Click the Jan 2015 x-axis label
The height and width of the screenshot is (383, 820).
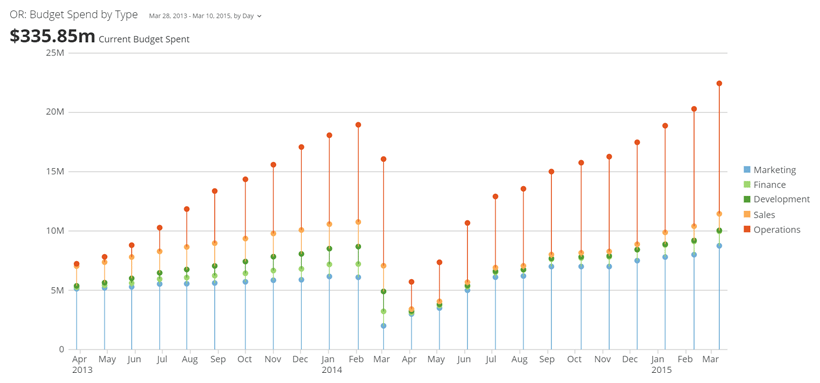click(x=662, y=365)
